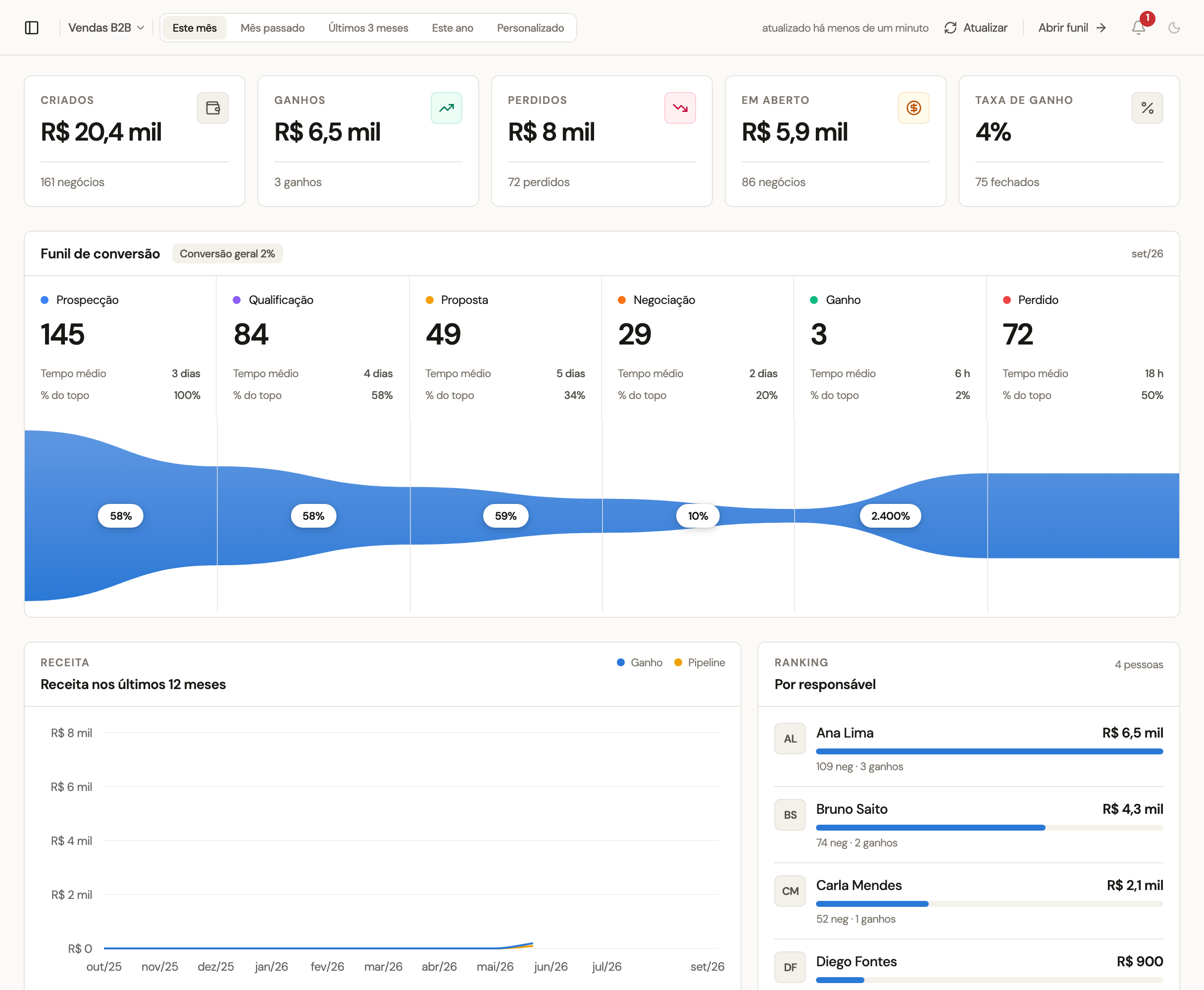The height and width of the screenshot is (990, 1204).
Task: Click the 72 perdidos text on Perdidos card
Action: point(539,183)
